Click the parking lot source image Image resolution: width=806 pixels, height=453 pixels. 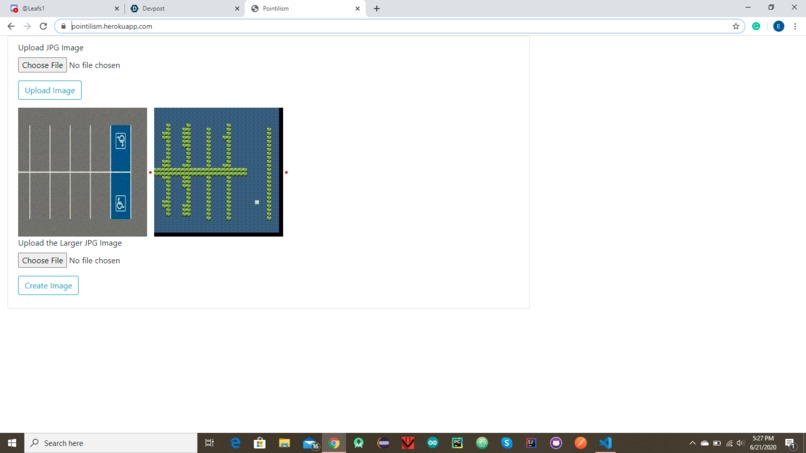coord(82,172)
